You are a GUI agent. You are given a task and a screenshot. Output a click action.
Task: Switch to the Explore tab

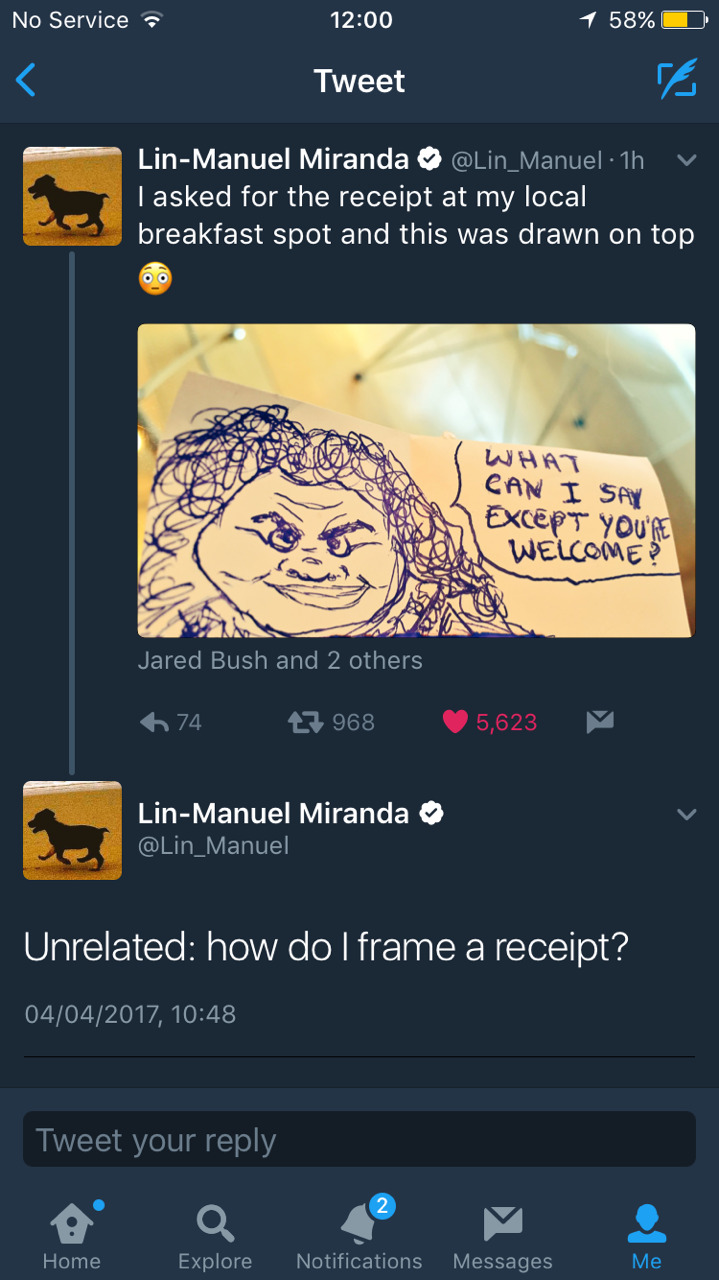215,1236
